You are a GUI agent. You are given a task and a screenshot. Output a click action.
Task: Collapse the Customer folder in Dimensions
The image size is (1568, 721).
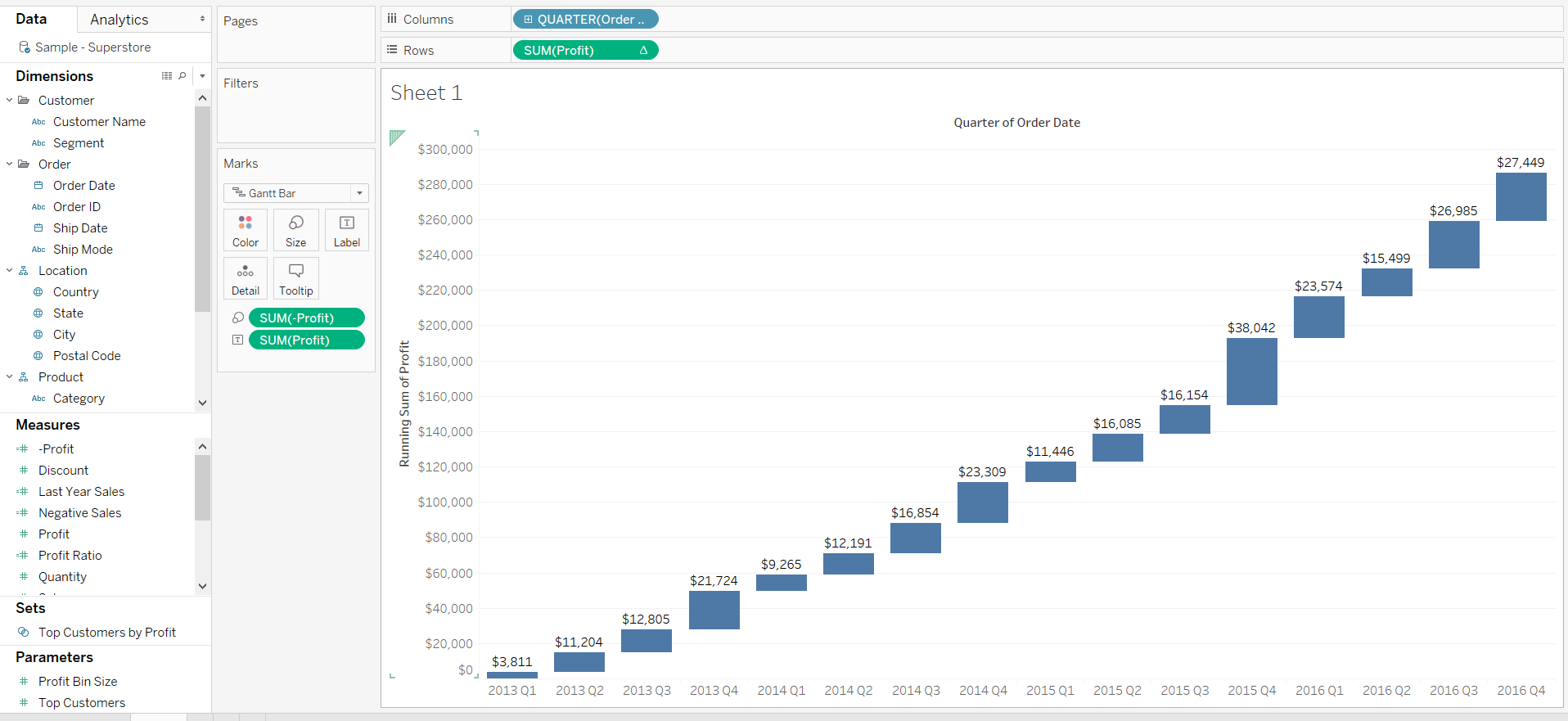point(10,100)
